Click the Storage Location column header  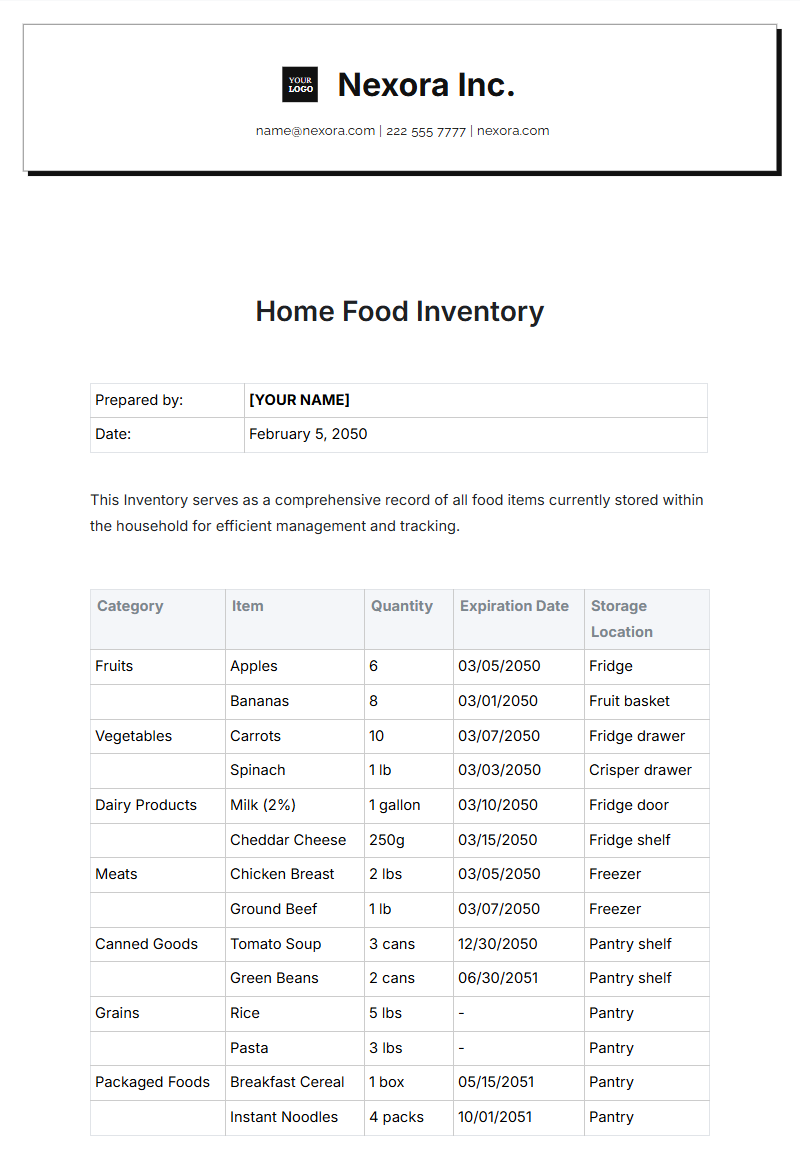620,619
